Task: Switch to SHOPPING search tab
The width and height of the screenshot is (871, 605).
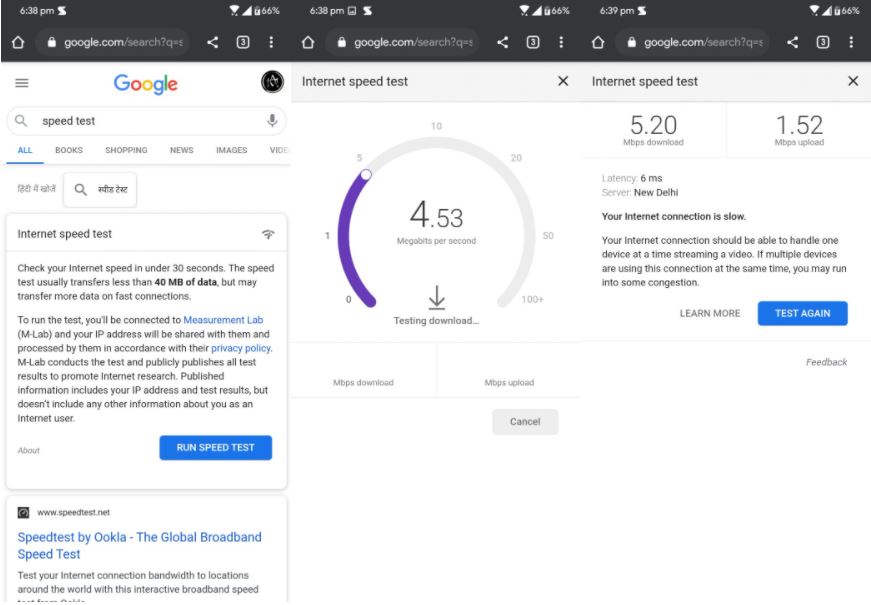Action: 126,150
